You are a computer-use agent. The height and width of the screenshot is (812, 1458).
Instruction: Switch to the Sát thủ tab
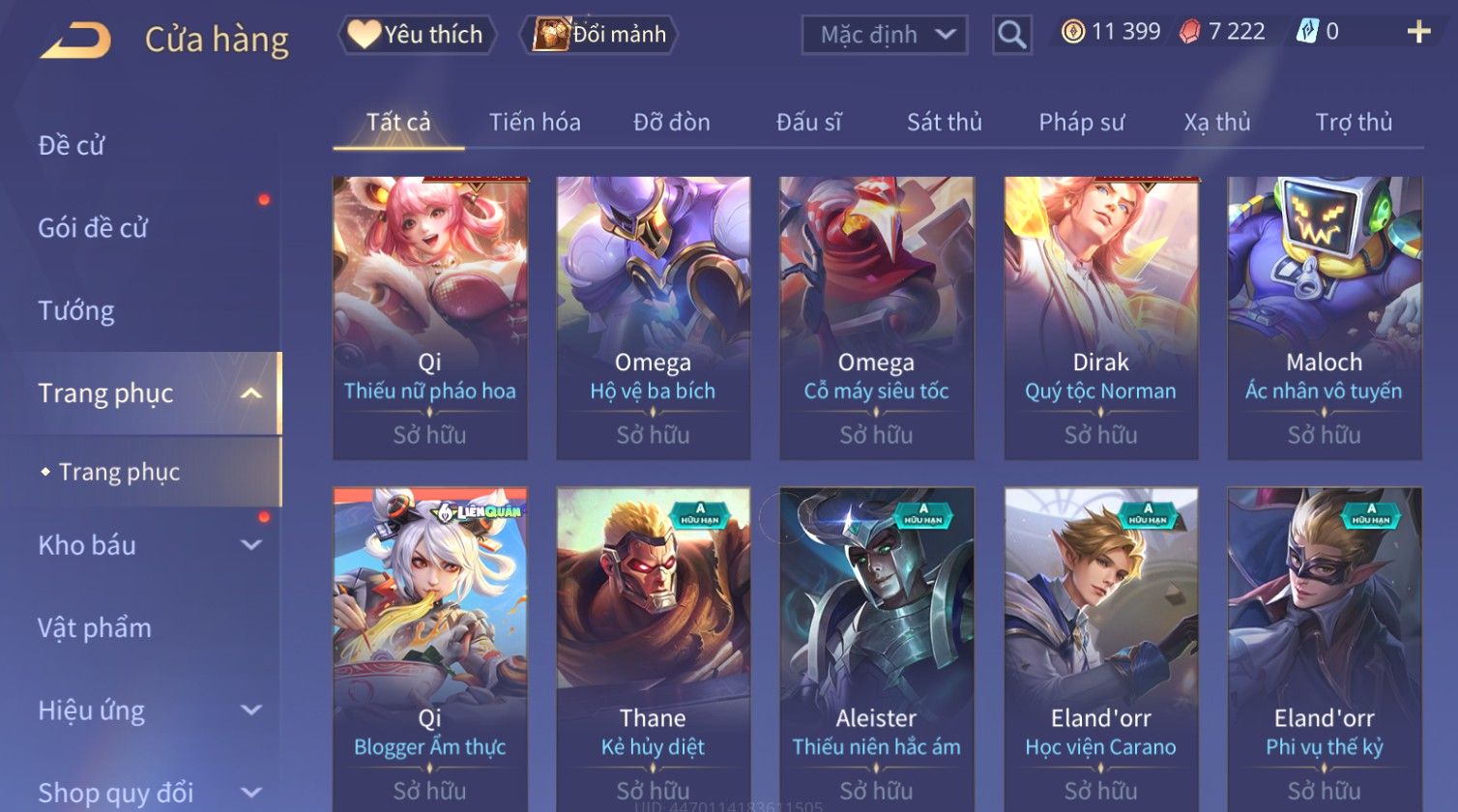(x=944, y=123)
